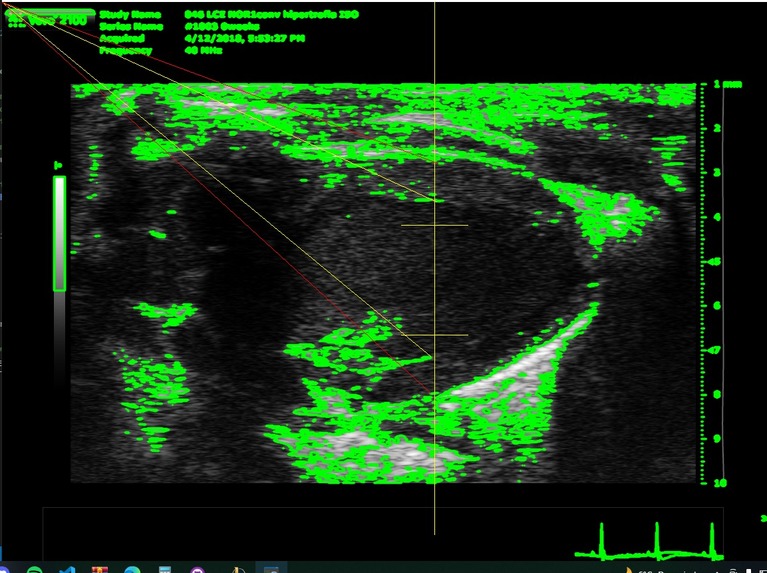Click the Vevo 2100 logo

pos(48,19)
